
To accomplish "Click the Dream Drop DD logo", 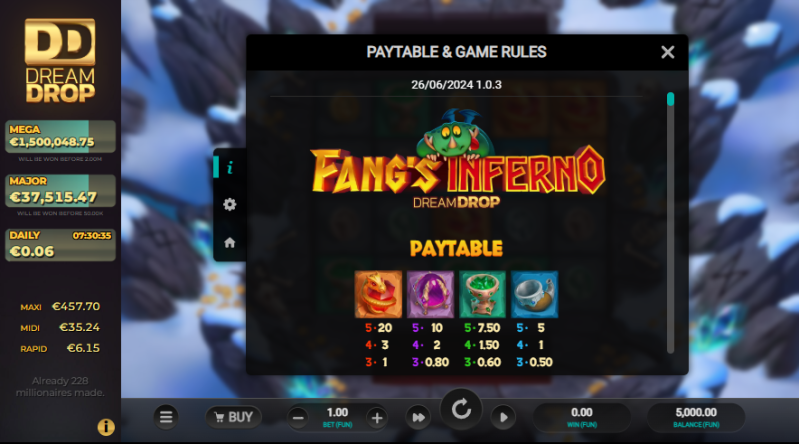I will [x=60, y=60].
